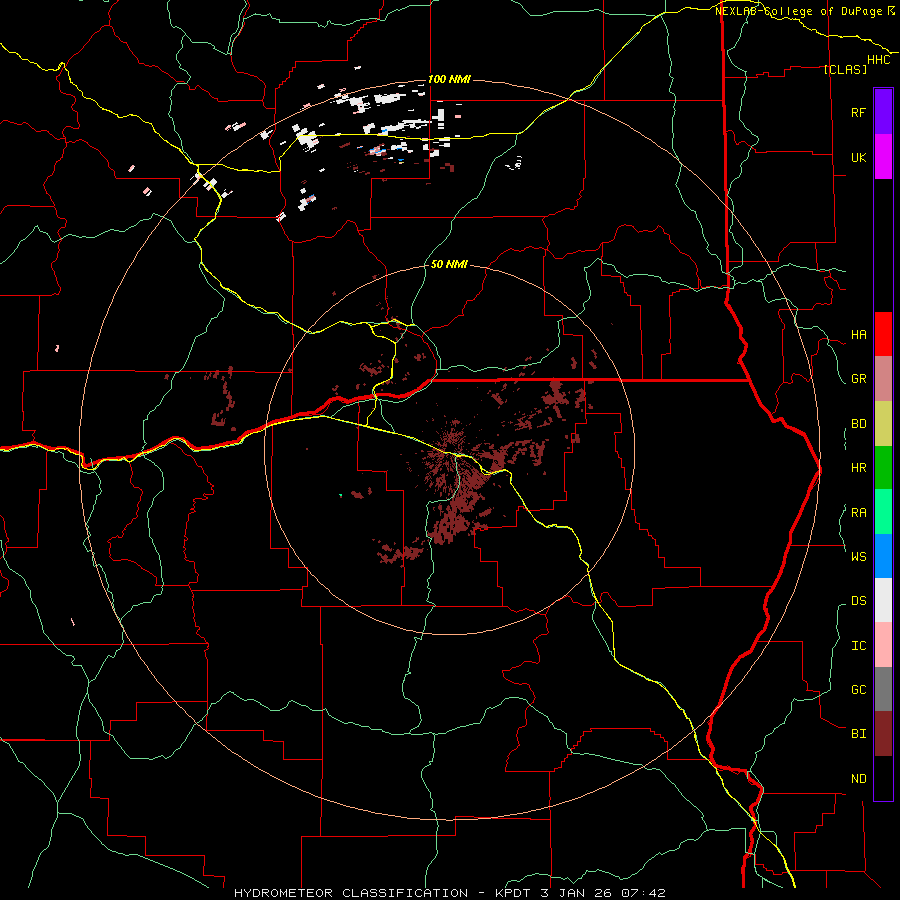Screen dimensions: 900x900
Task: Click the GR legend label
Action: [858, 379]
